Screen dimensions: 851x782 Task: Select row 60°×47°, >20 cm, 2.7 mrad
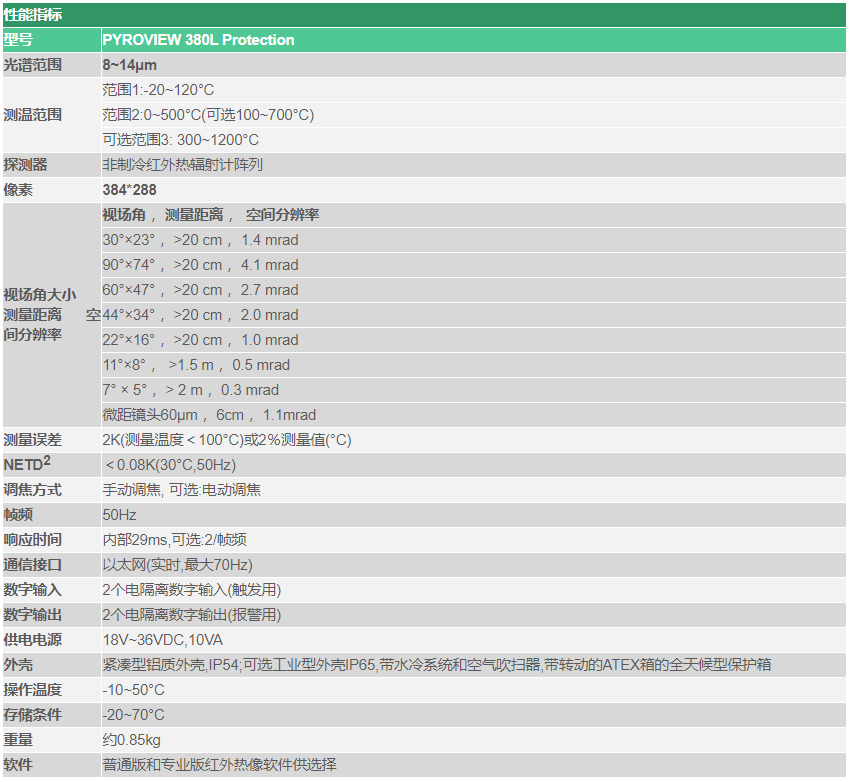tap(201, 289)
